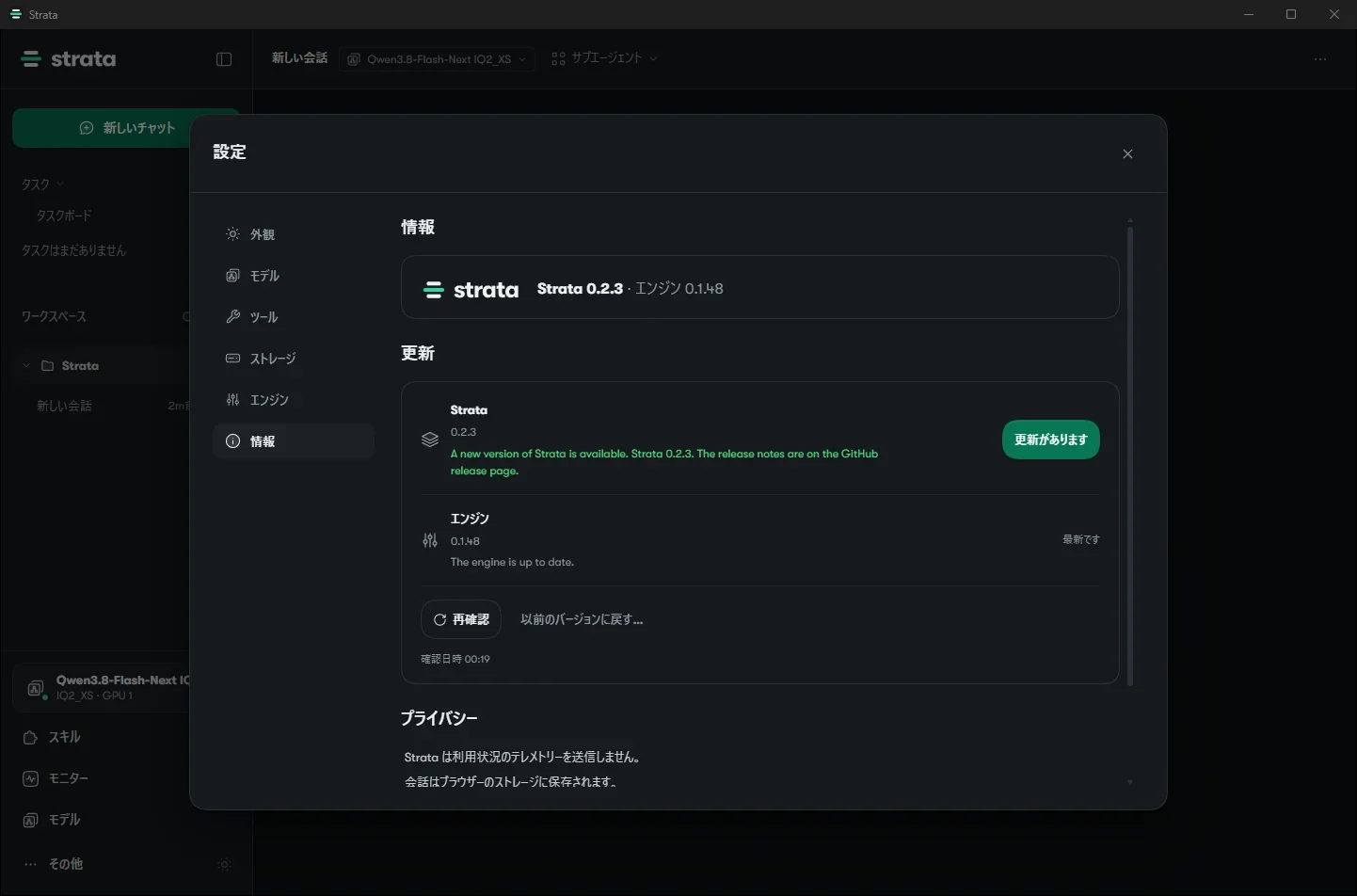The height and width of the screenshot is (896, 1357).
Task: Click the ワークスペース section header
Action: [54, 317]
